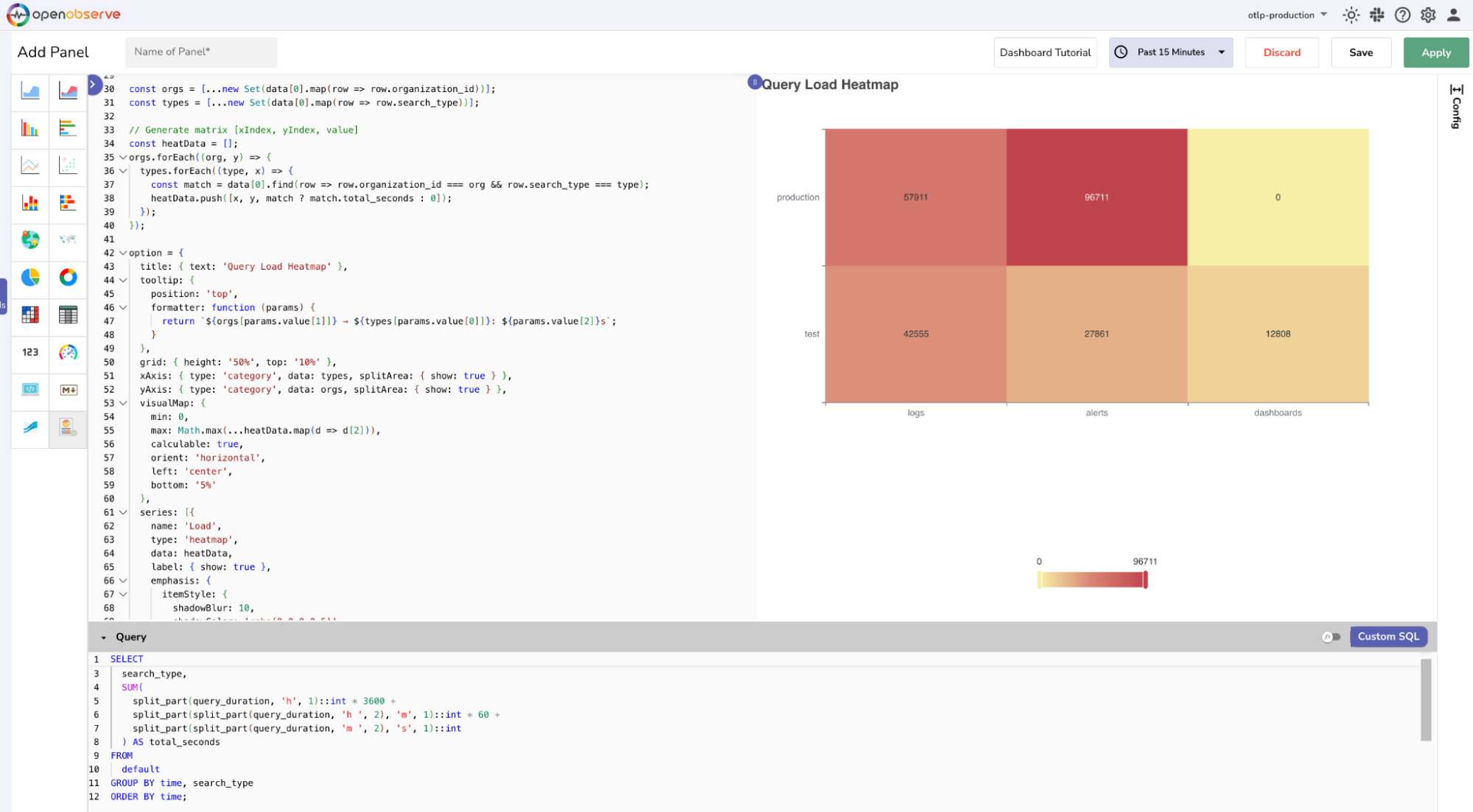Select the heatmap table chart type

click(x=29, y=315)
